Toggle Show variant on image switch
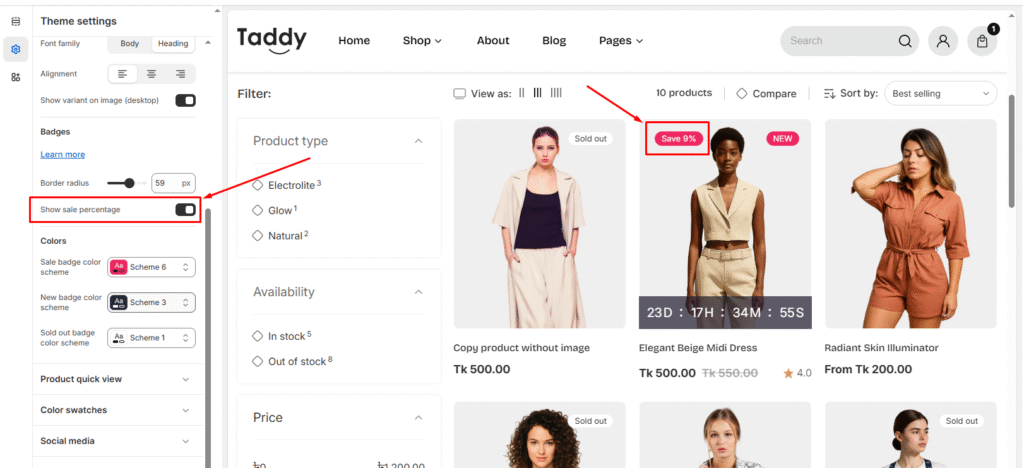The width and height of the screenshot is (1024, 468). pos(185,100)
